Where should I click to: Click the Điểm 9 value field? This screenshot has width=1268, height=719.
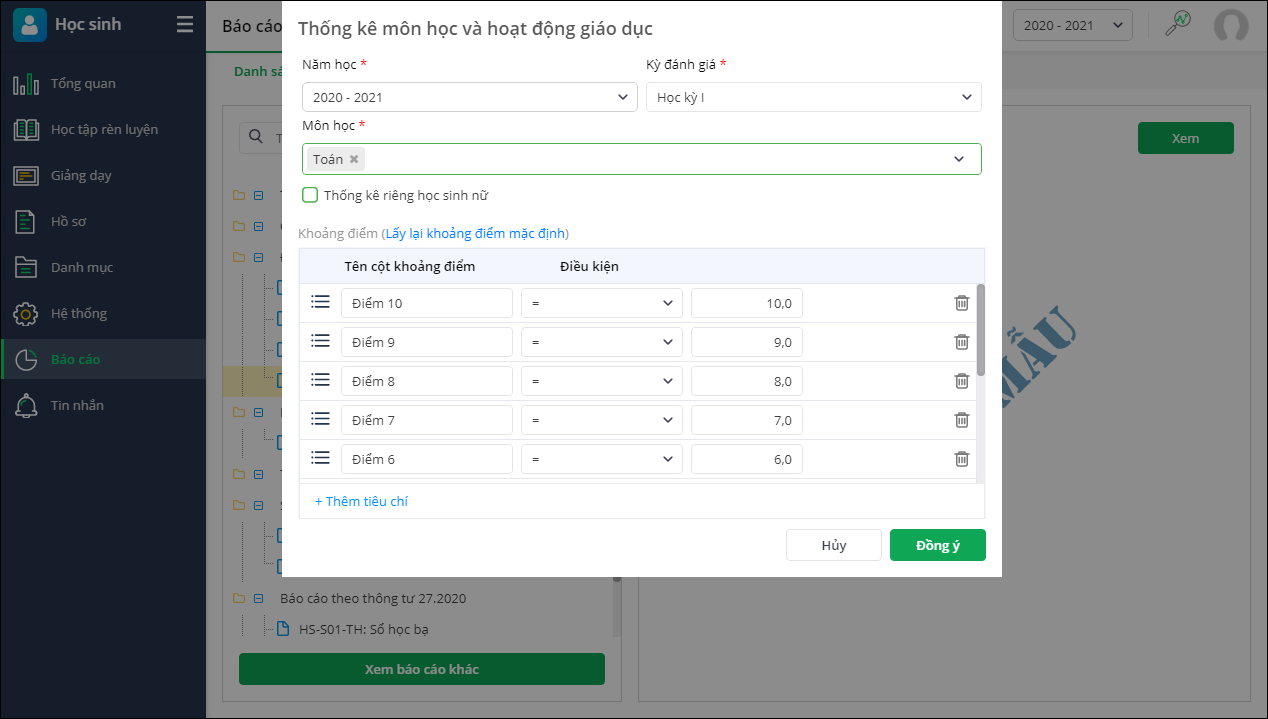click(x=746, y=342)
